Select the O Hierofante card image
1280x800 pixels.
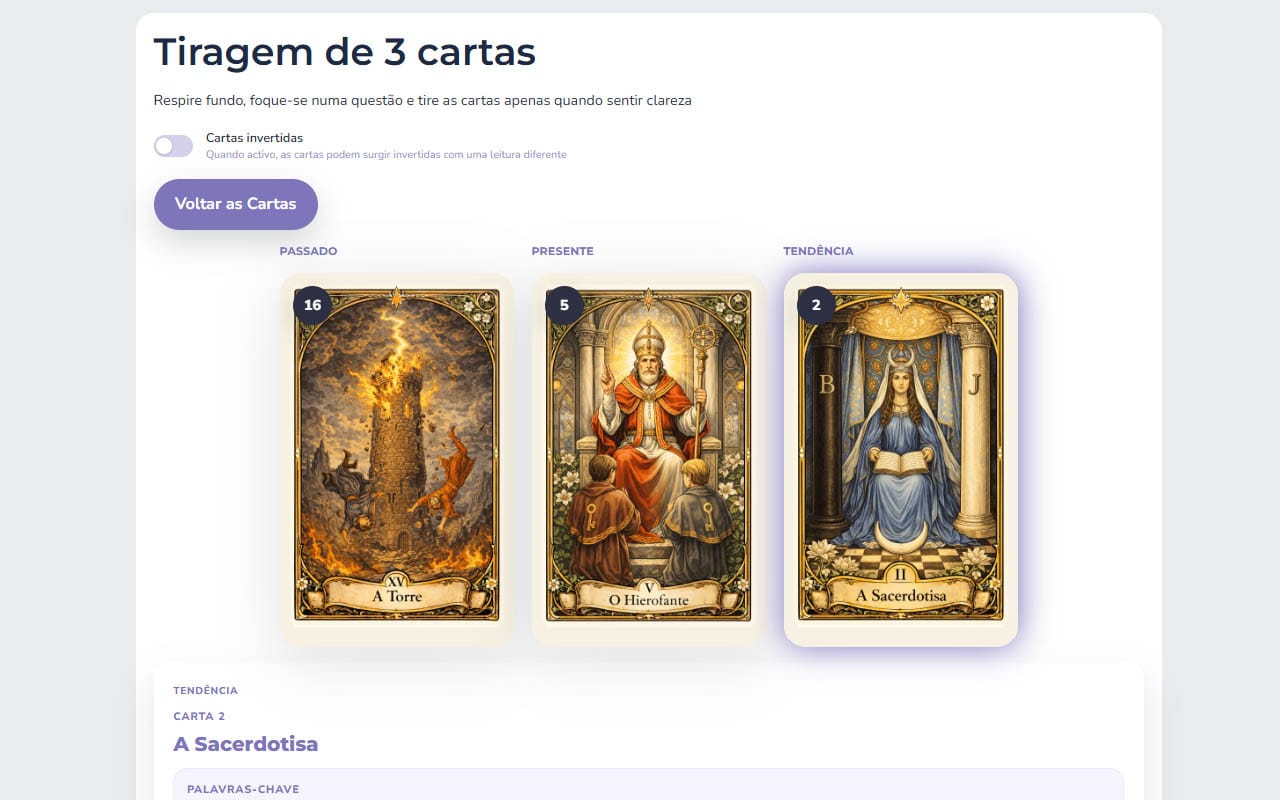pos(649,455)
